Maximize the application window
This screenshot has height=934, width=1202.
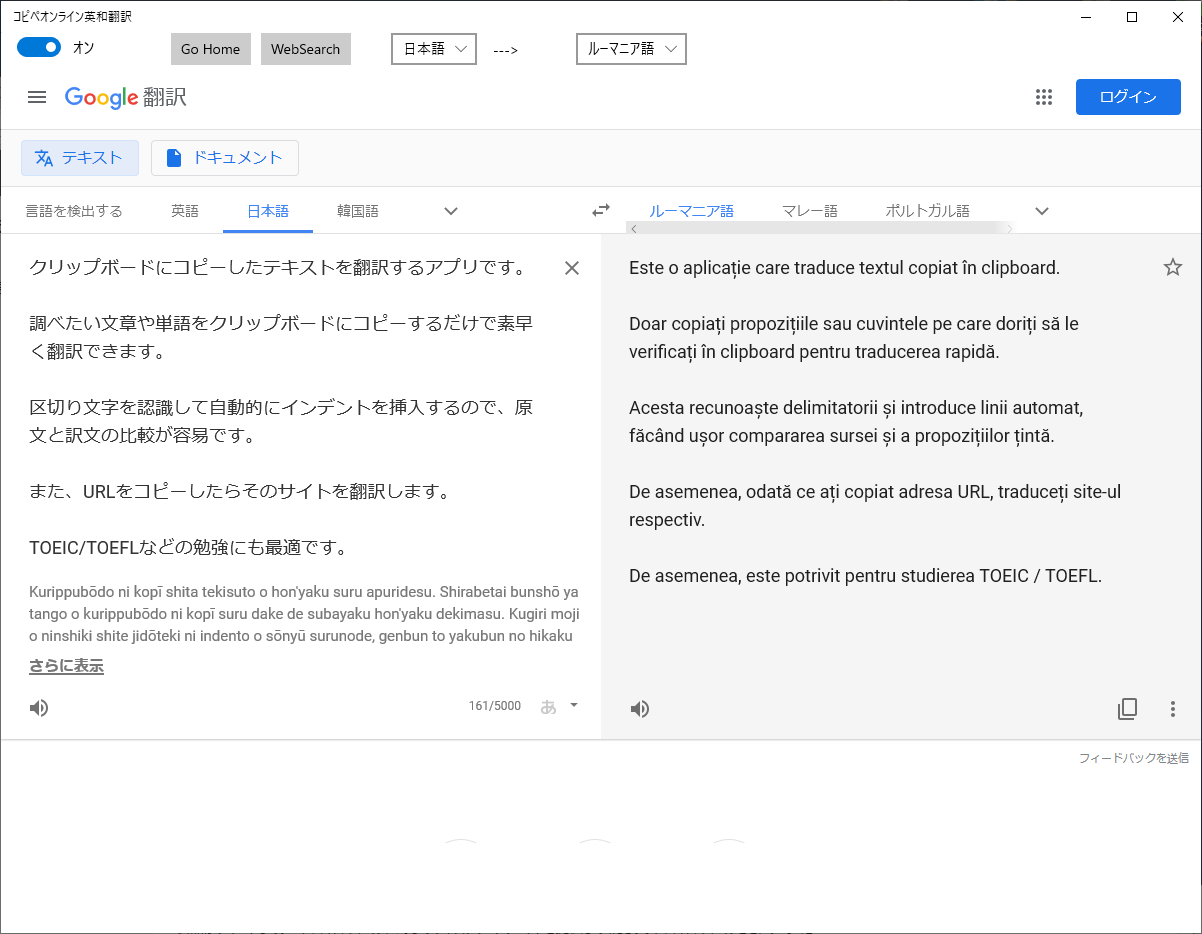[1132, 16]
